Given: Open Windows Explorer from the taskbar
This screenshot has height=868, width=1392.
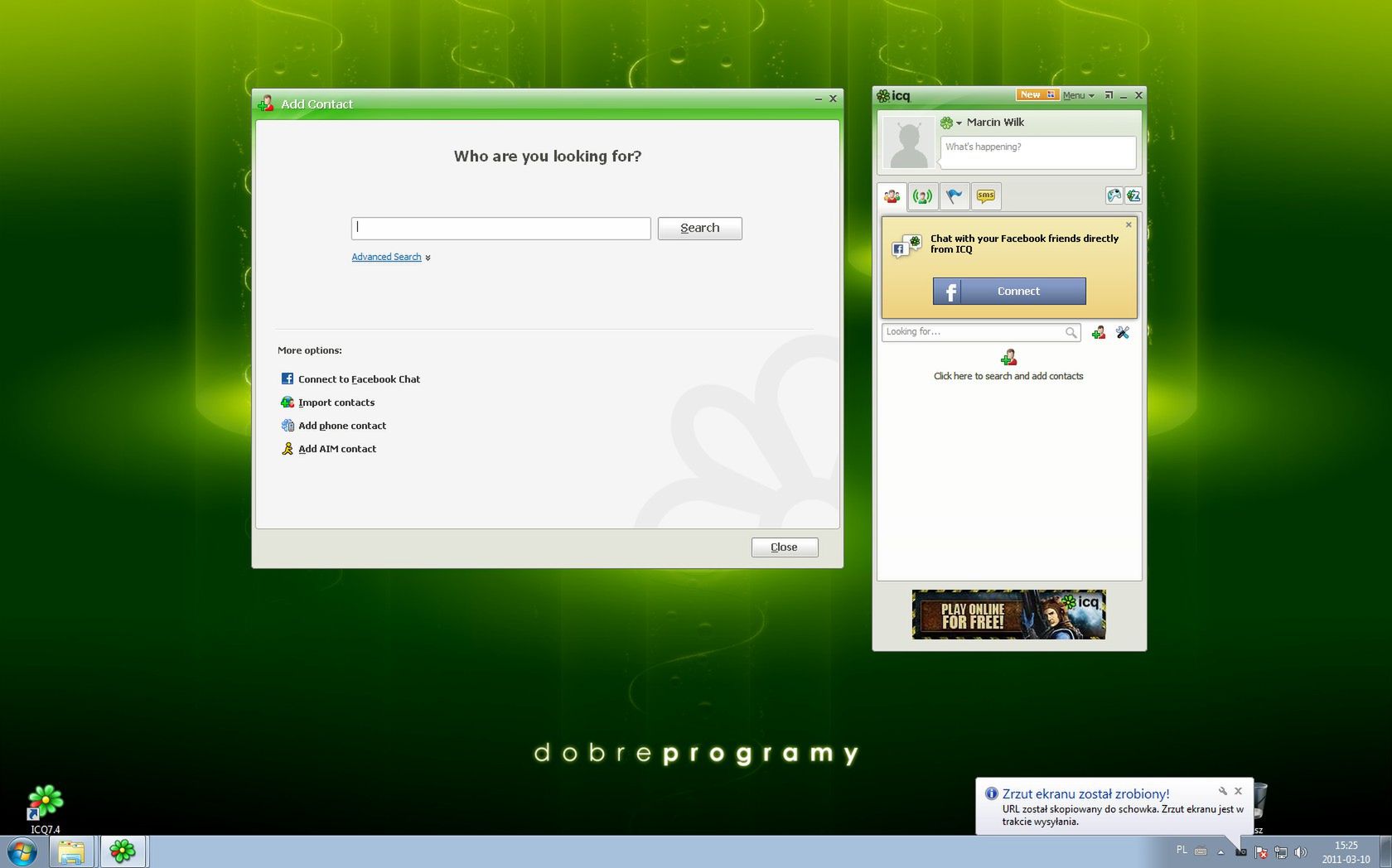Looking at the screenshot, I should pyautogui.click(x=71, y=851).
